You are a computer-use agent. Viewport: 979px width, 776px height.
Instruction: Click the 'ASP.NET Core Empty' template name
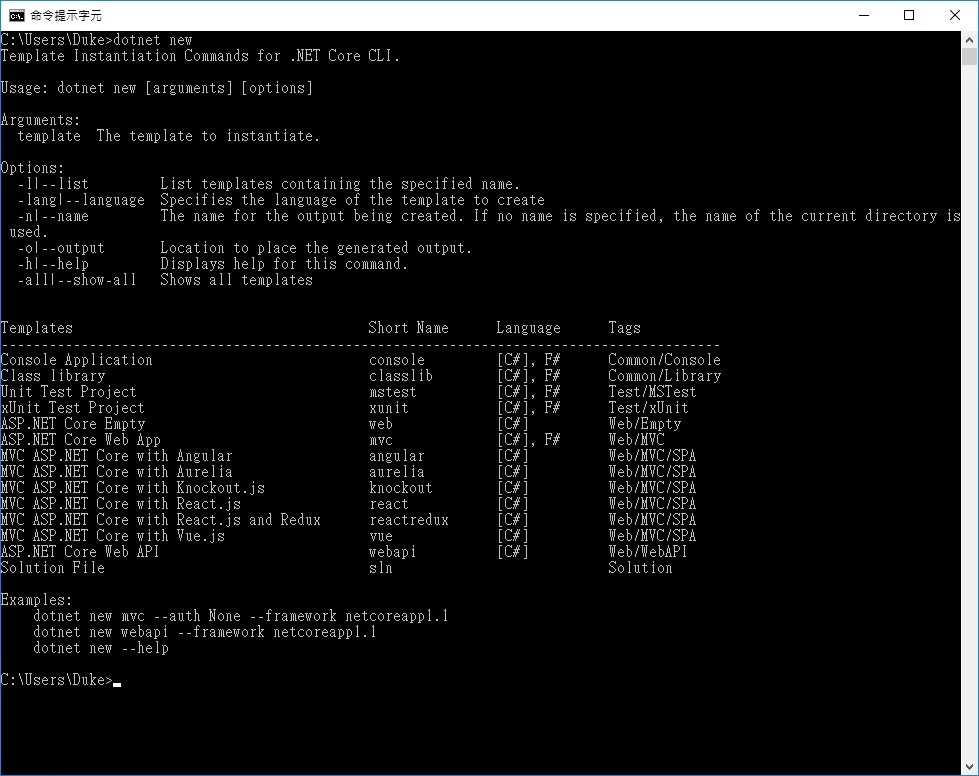click(x=72, y=424)
